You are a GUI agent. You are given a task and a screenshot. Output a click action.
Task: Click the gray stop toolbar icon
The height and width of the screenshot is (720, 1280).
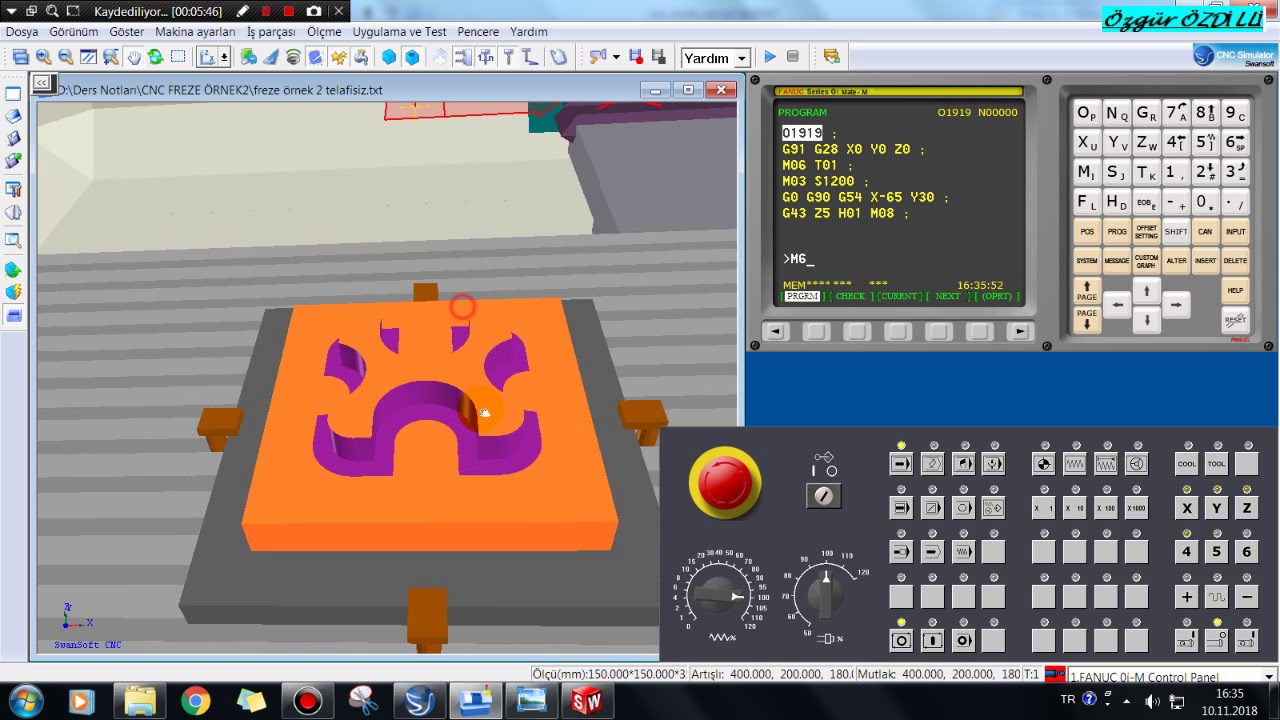point(793,57)
